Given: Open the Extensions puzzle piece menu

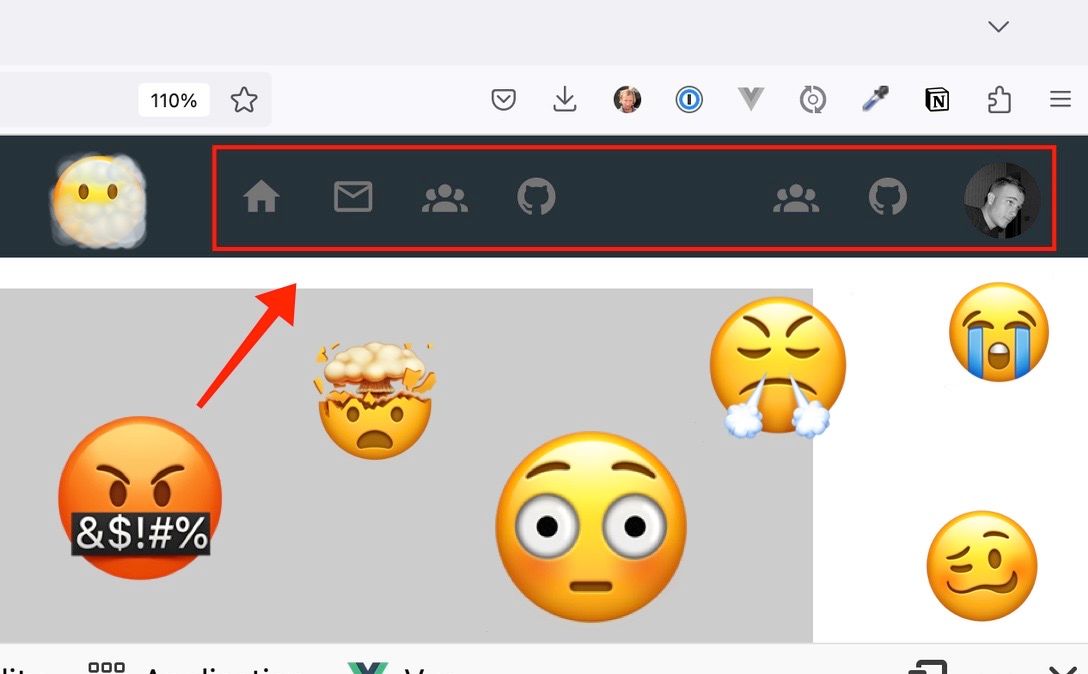Looking at the screenshot, I should [998, 100].
